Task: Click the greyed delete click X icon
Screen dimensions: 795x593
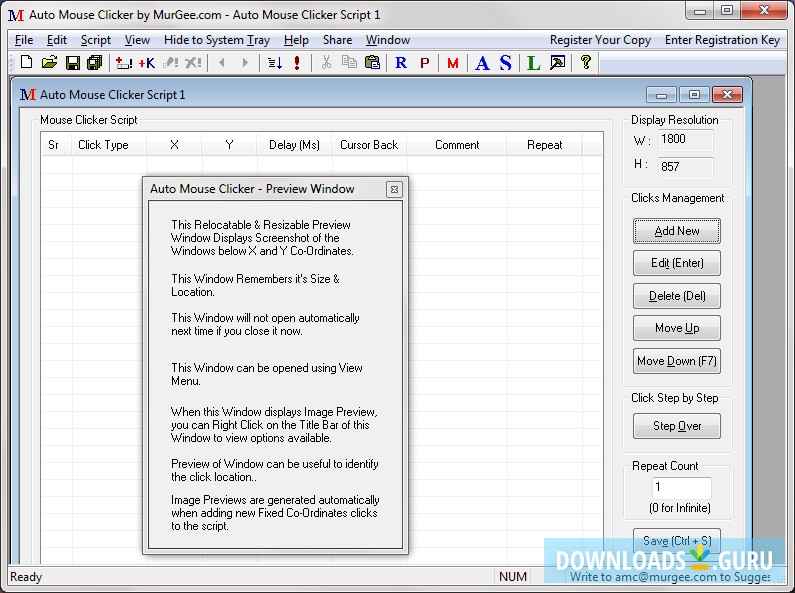Action: pos(193,63)
